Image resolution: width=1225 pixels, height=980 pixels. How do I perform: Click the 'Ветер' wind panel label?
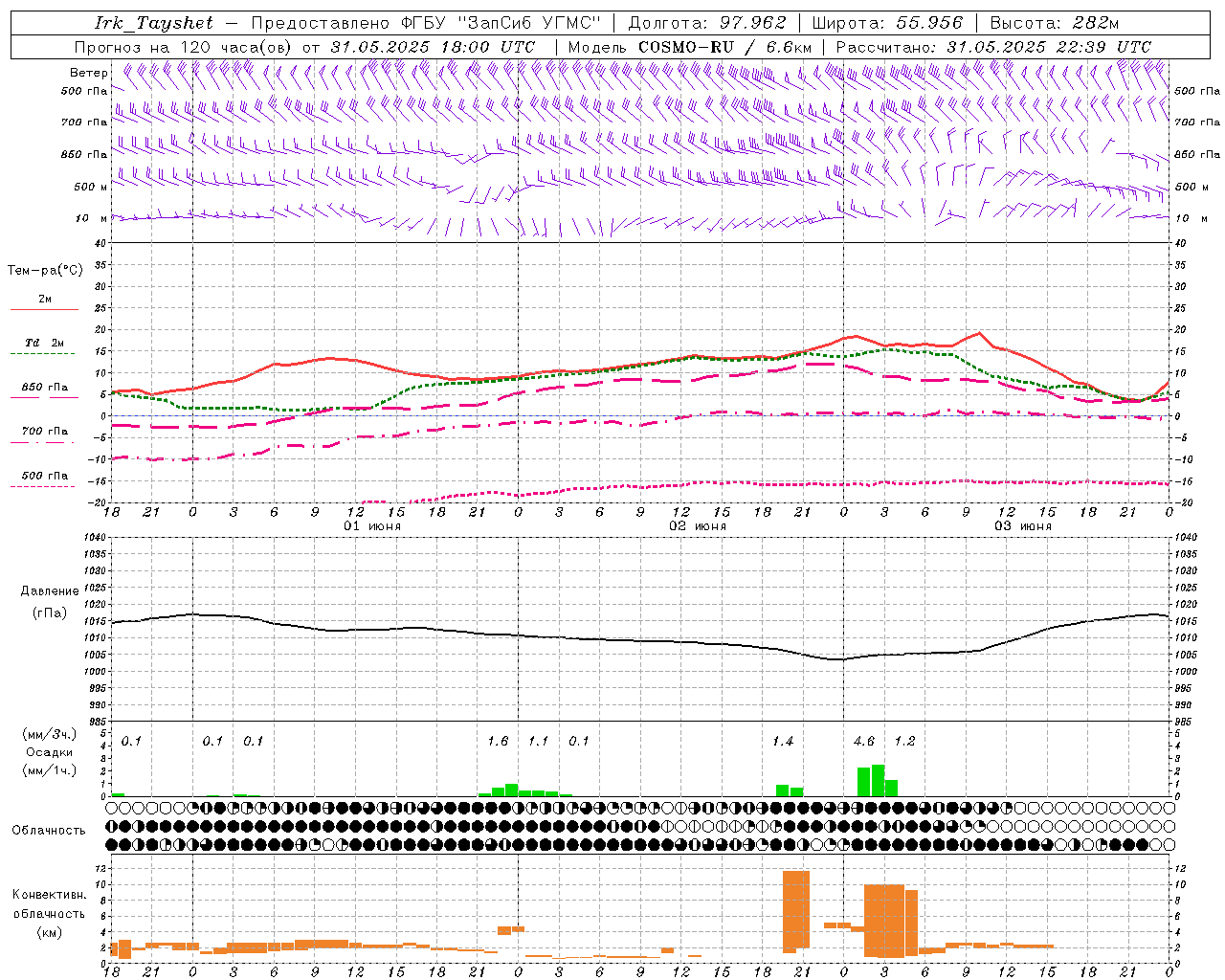(x=89, y=73)
